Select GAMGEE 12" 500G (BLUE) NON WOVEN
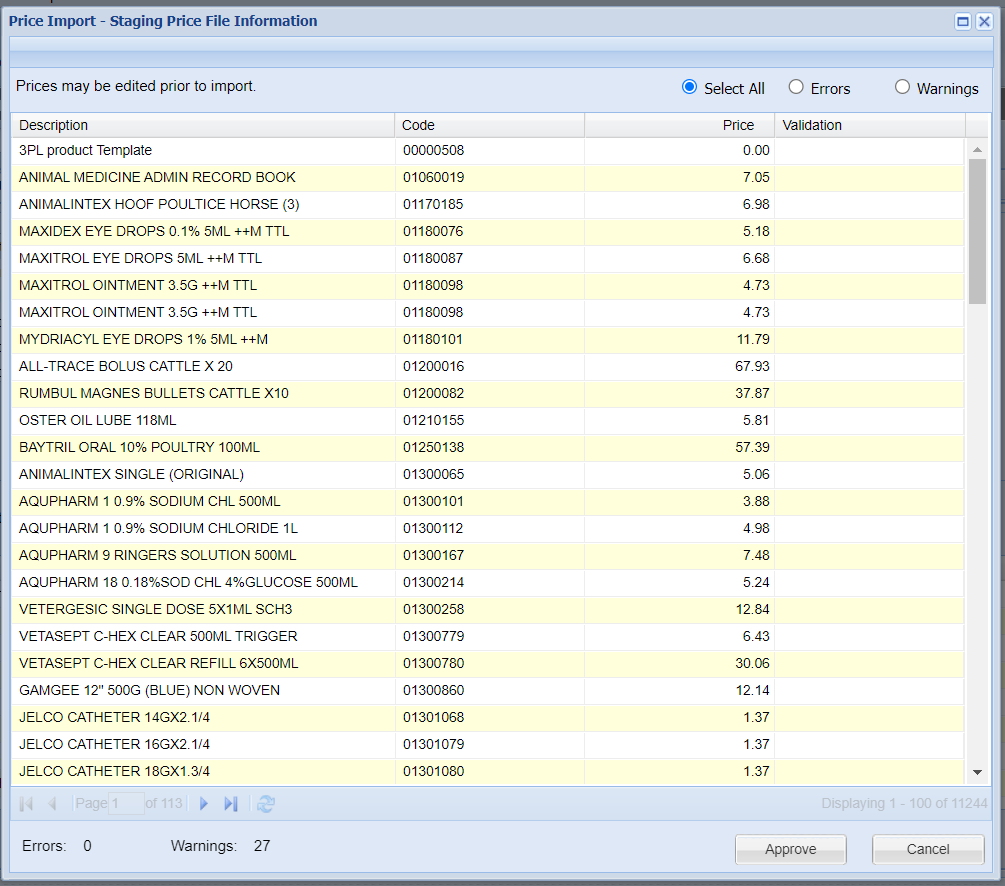The height and width of the screenshot is (886, 1005). point(487,690)
